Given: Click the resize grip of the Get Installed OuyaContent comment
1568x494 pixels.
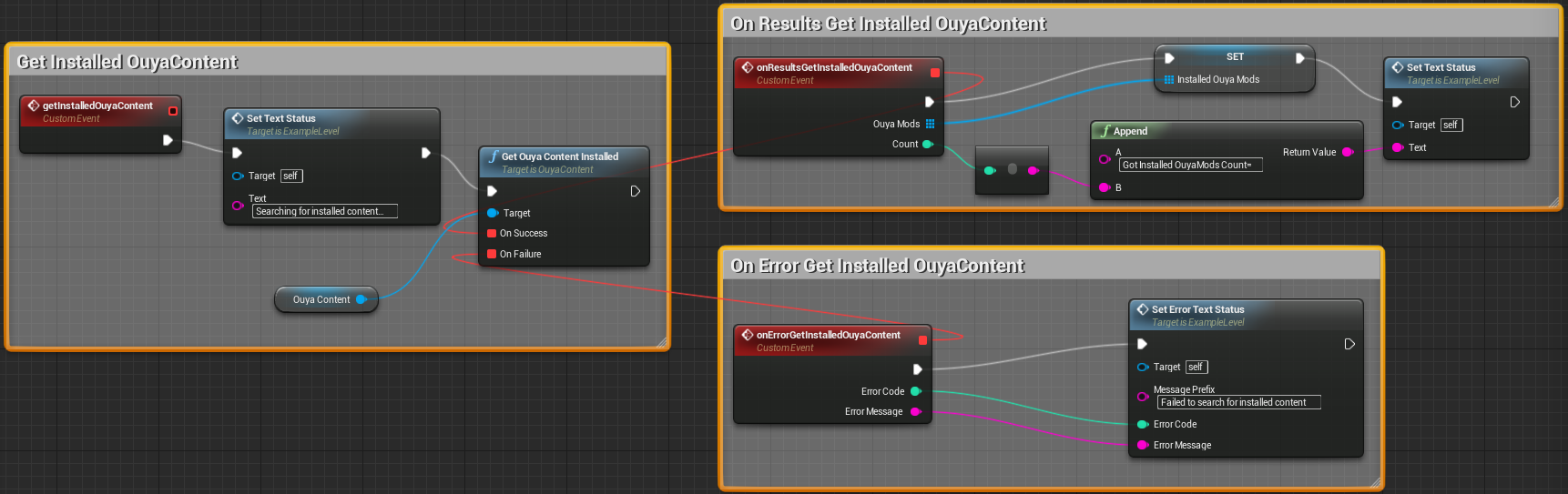Looking at the screenshot, I should (x=662, y=342).
